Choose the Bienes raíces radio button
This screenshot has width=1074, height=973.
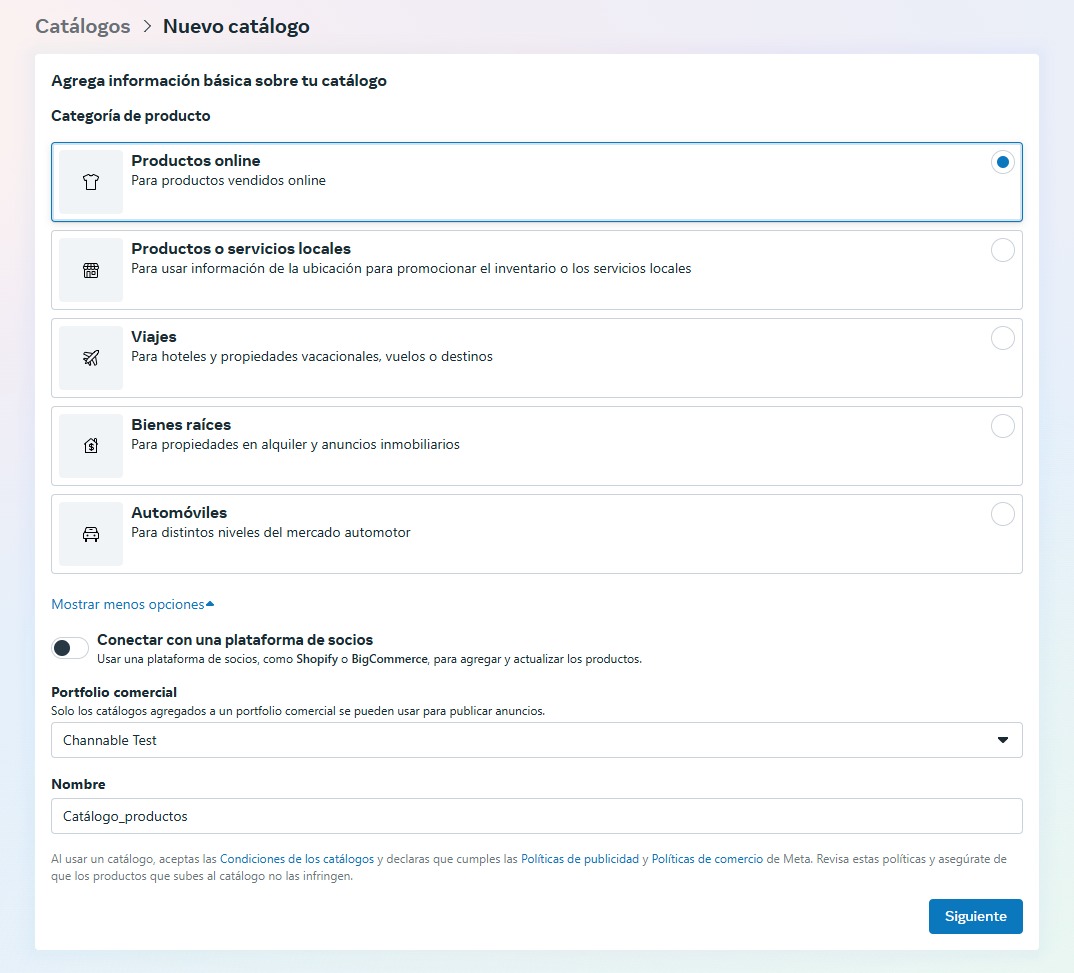[x=1002, y=426]
